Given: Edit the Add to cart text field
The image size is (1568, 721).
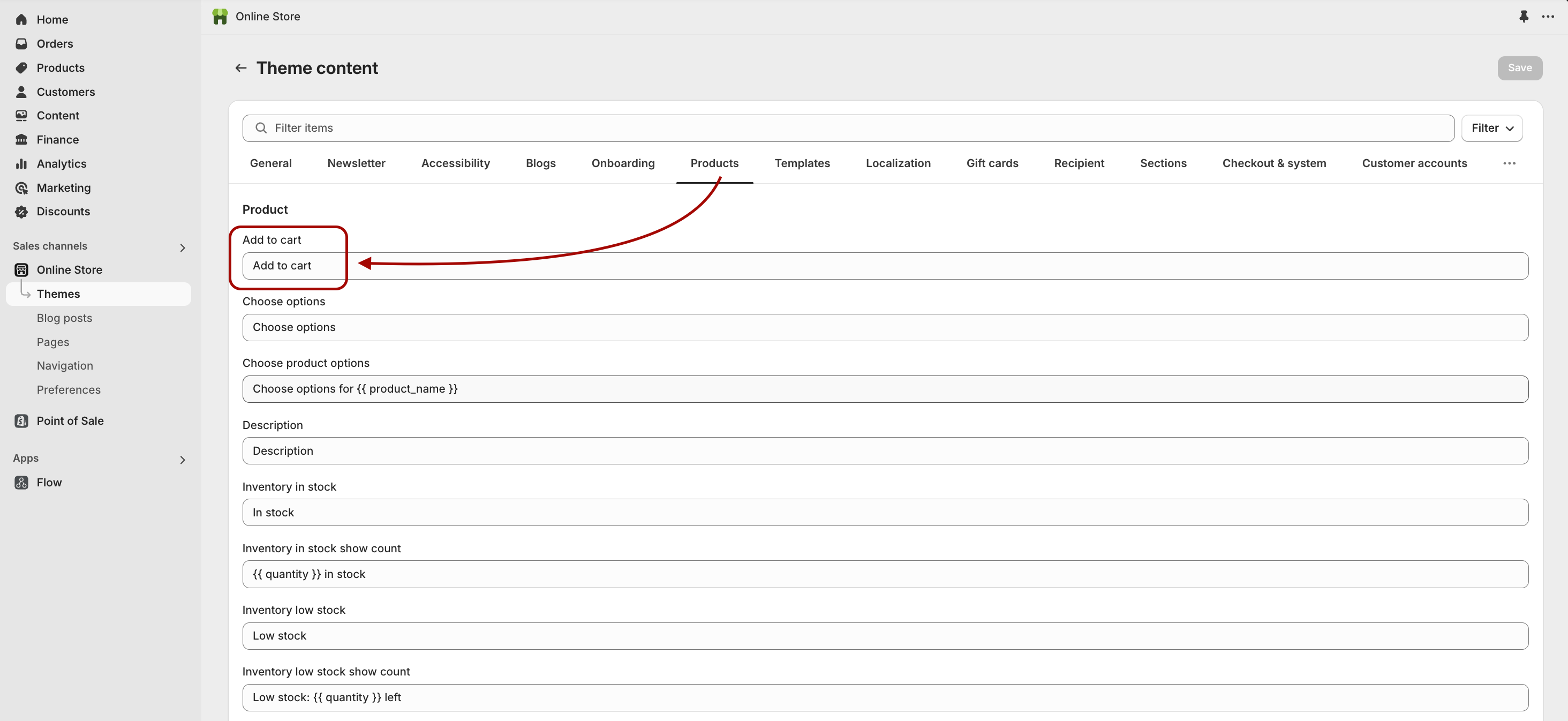Looking at the screenshot, I should (885, 266).
